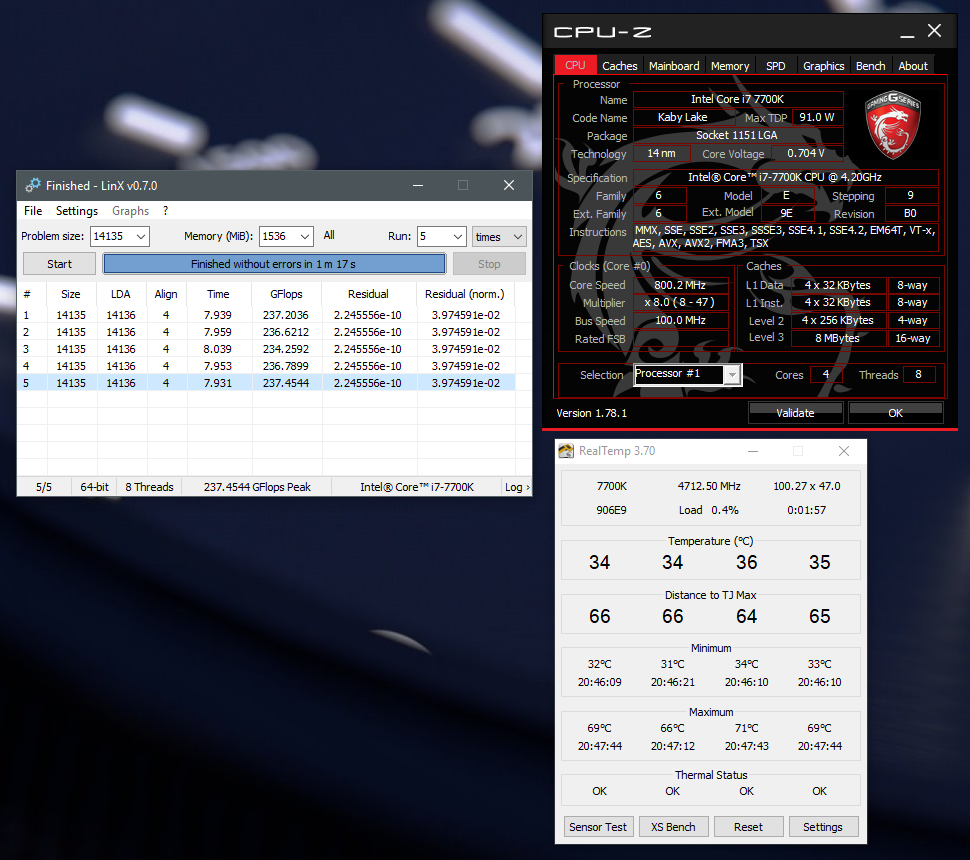Click the Time column header in LinX
970x860 pixels.
(218, 294)
